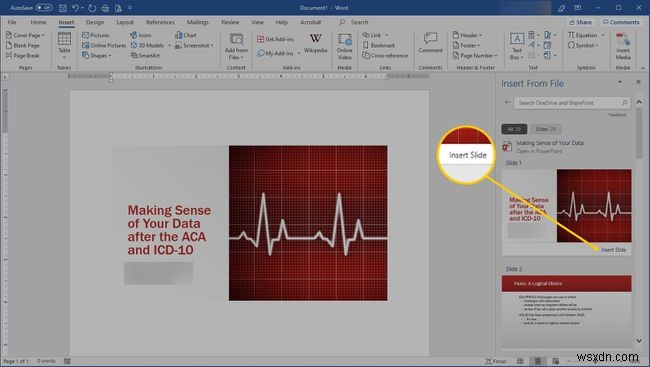The width and height of the screenshot is (650, 367).
Task: Open Insert From File pane options arrow
Action: coord(620,82)
